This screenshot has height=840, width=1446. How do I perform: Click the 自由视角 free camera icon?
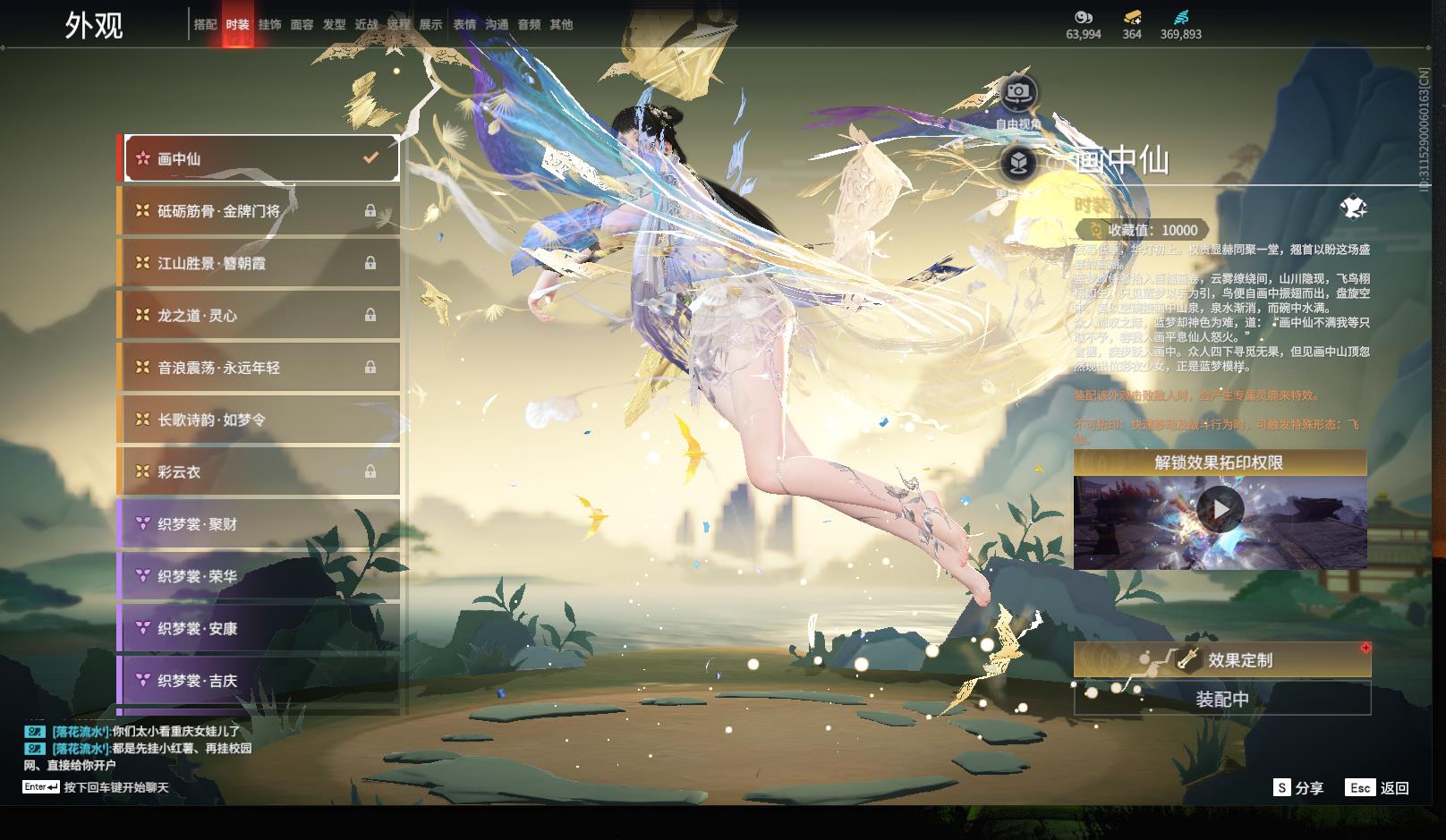tap(1018, 92)
